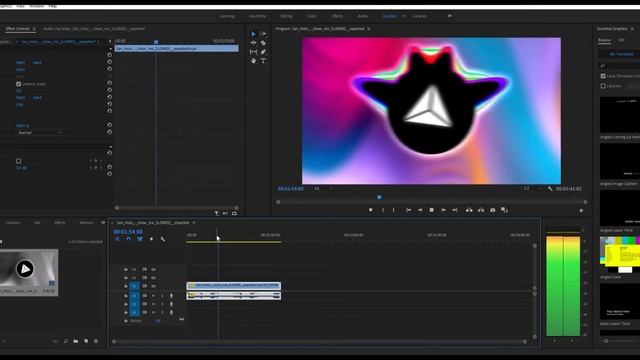Select the yellow color bars template thumbnail
640x360 pixels.
click(620, 255)
